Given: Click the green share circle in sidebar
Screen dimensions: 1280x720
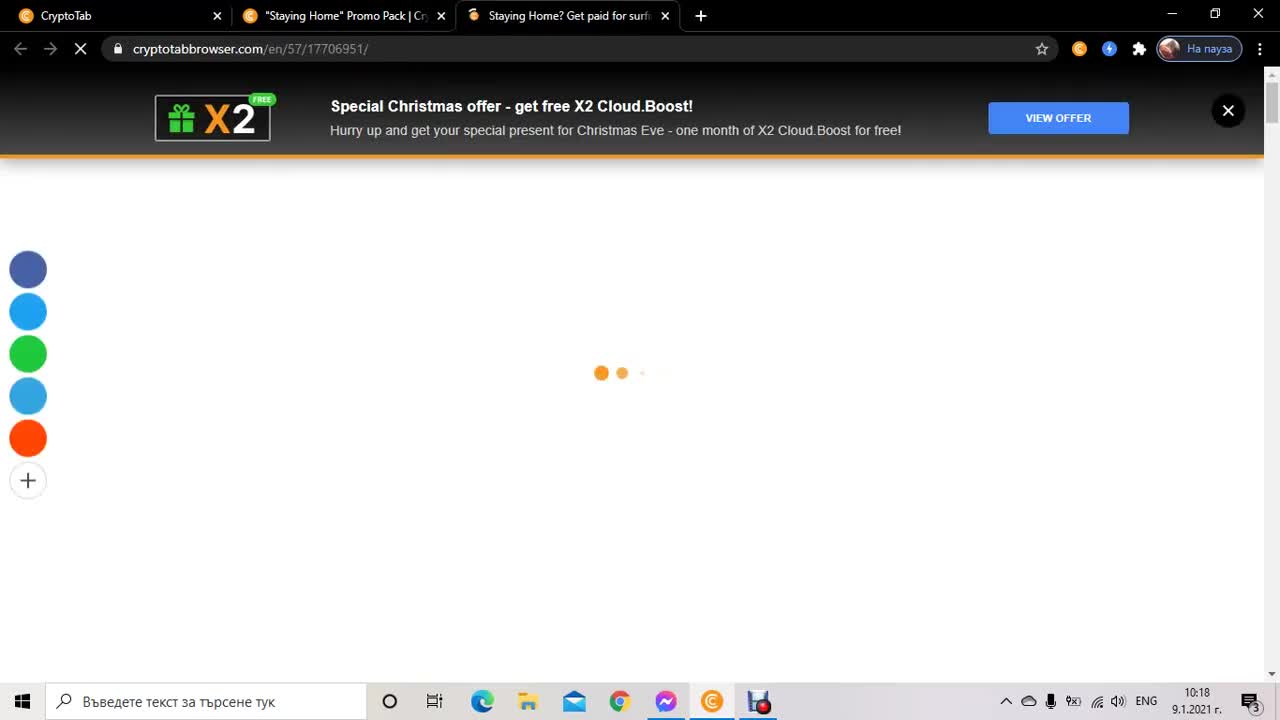Looking at the screenshot, I should (x=28, y=354).
